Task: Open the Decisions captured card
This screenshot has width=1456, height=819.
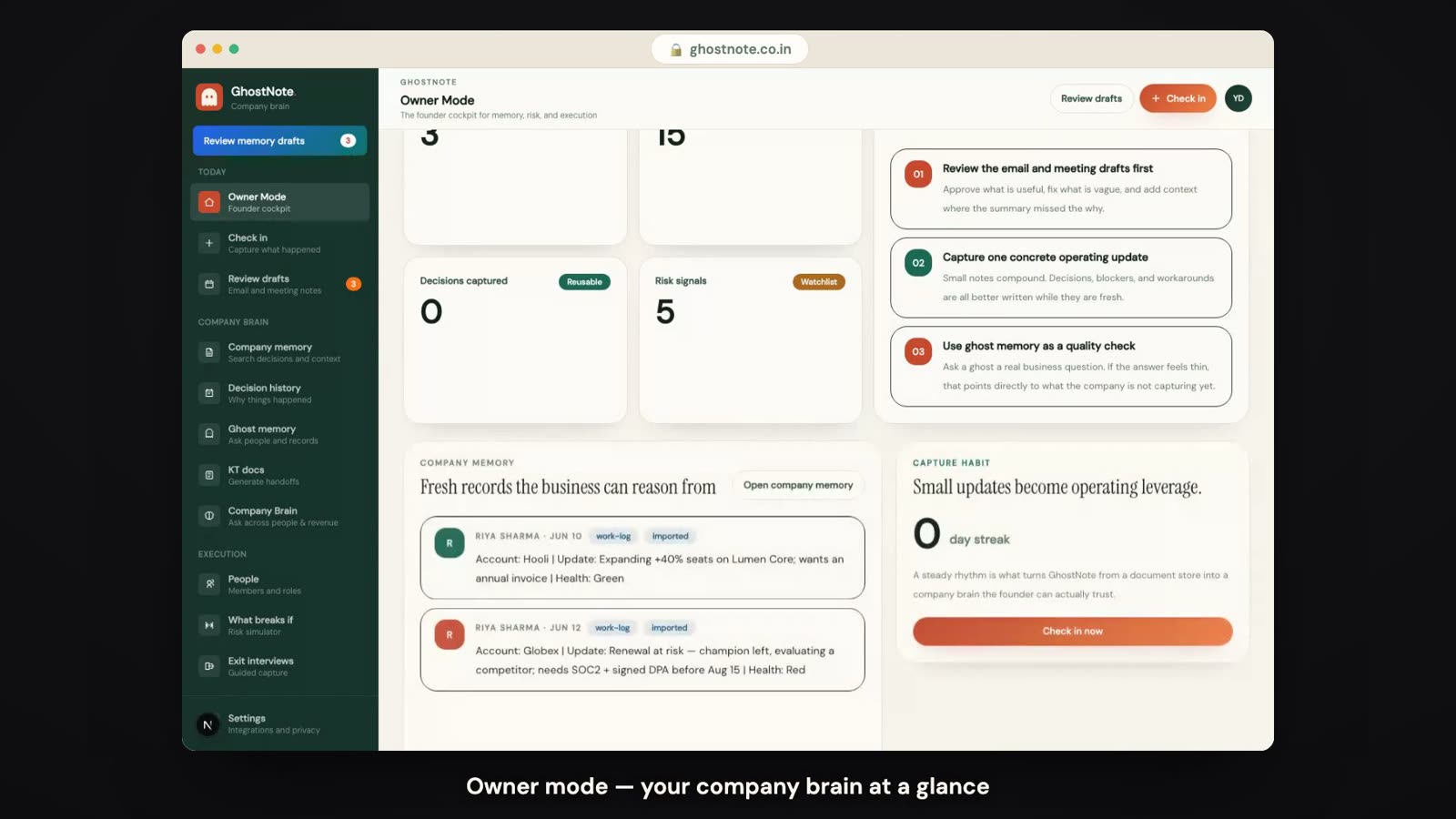Action: (x=515, y=340)
